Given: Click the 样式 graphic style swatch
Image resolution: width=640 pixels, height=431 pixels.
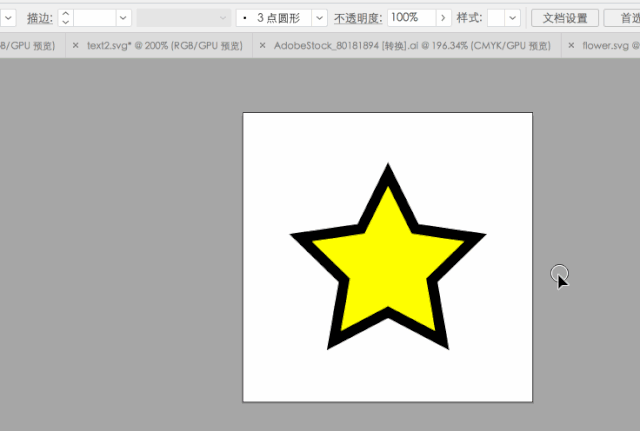Looking at the screenshot, I should (x=496, y=18).
